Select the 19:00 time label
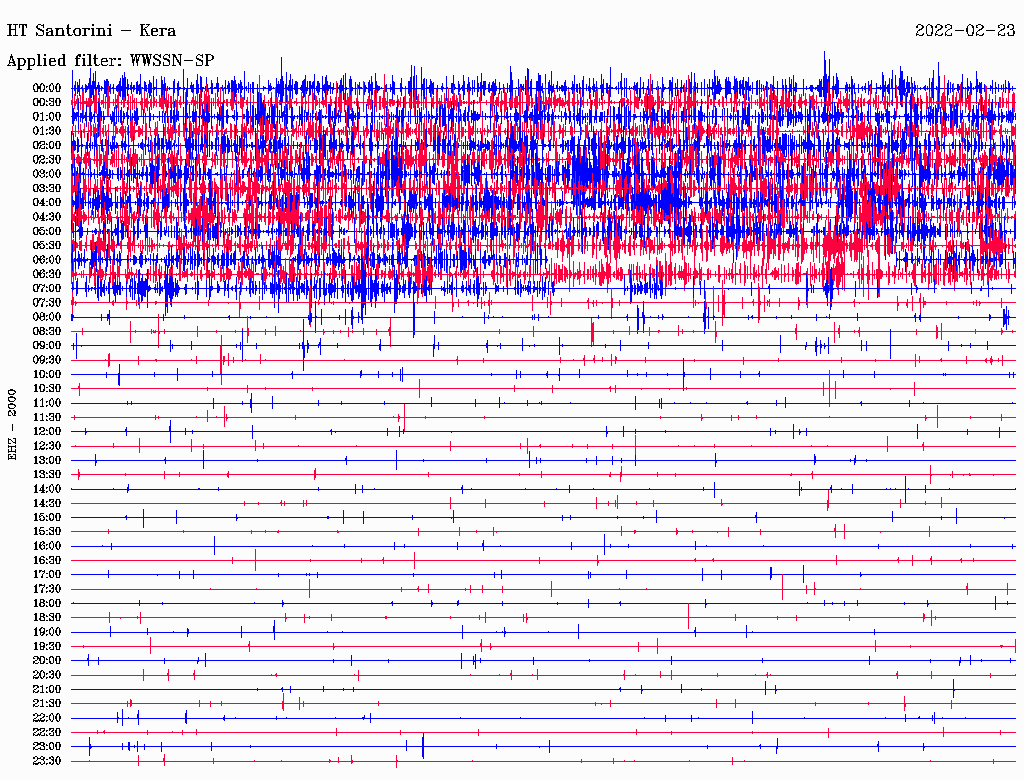This screenshot has height=780, width=1024. 47,632
